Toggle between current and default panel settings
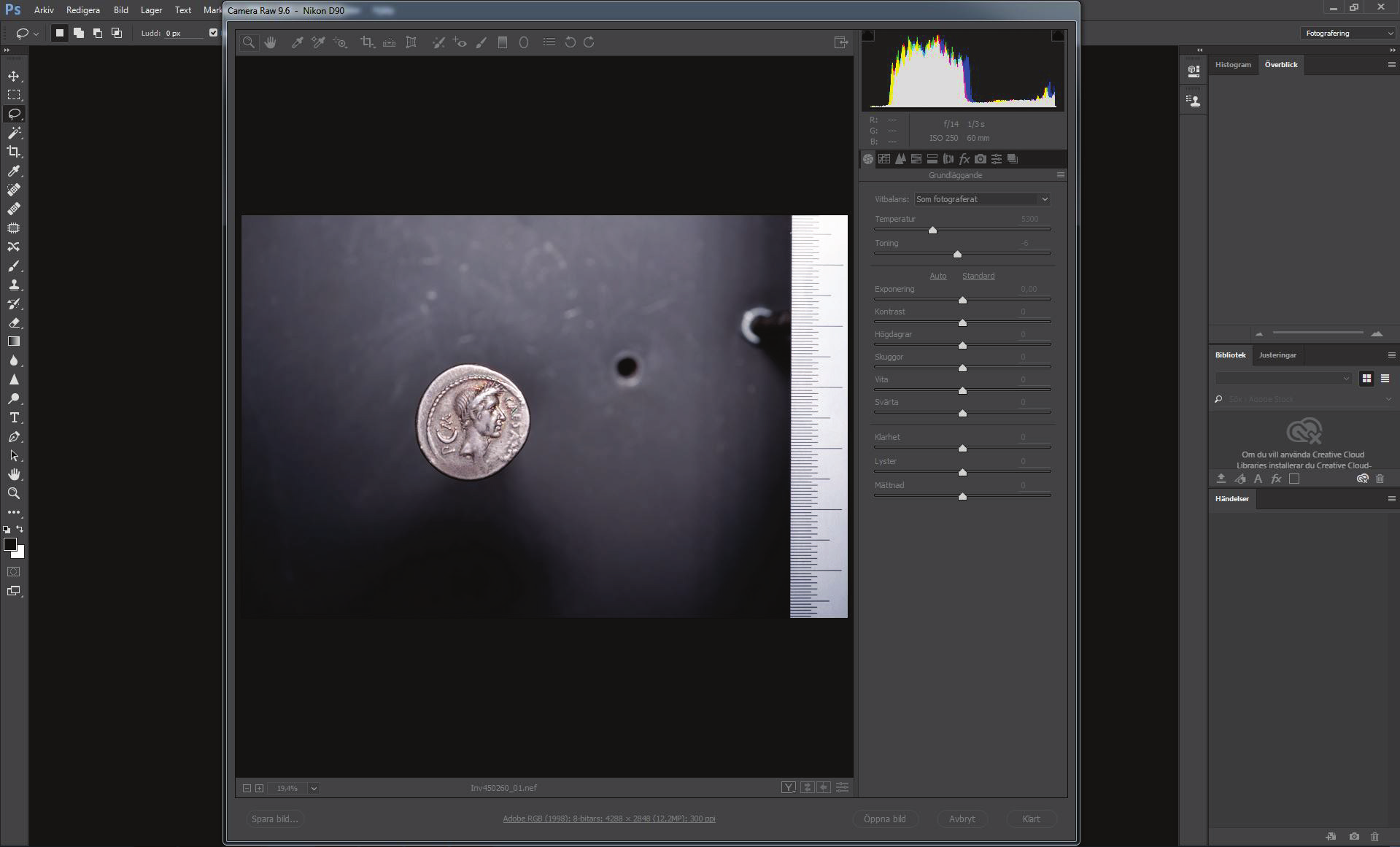 coord(843,787)
